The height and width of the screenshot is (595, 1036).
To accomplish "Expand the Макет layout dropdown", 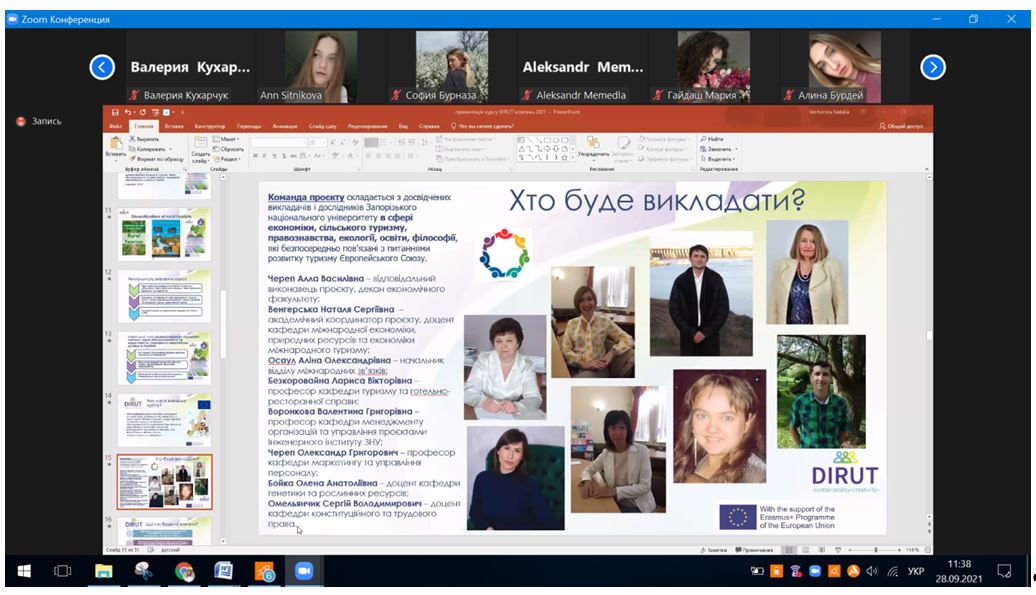I will pyautogui.click(x=226, y=139).
